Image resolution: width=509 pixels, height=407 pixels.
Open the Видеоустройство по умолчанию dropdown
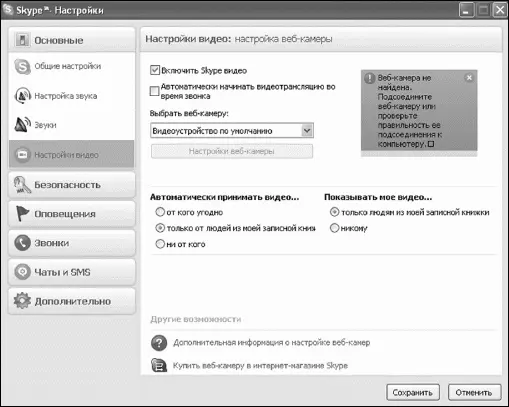click(232, 131)
